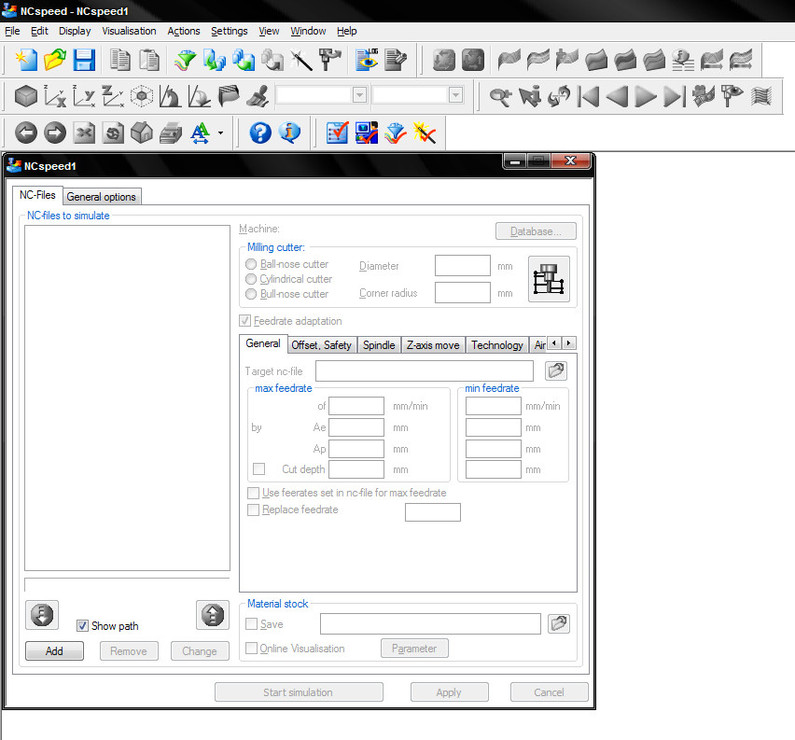This screenshot has height=740, width=795.
Task: Browse for Material stock file folder icon
Action: 559,623
